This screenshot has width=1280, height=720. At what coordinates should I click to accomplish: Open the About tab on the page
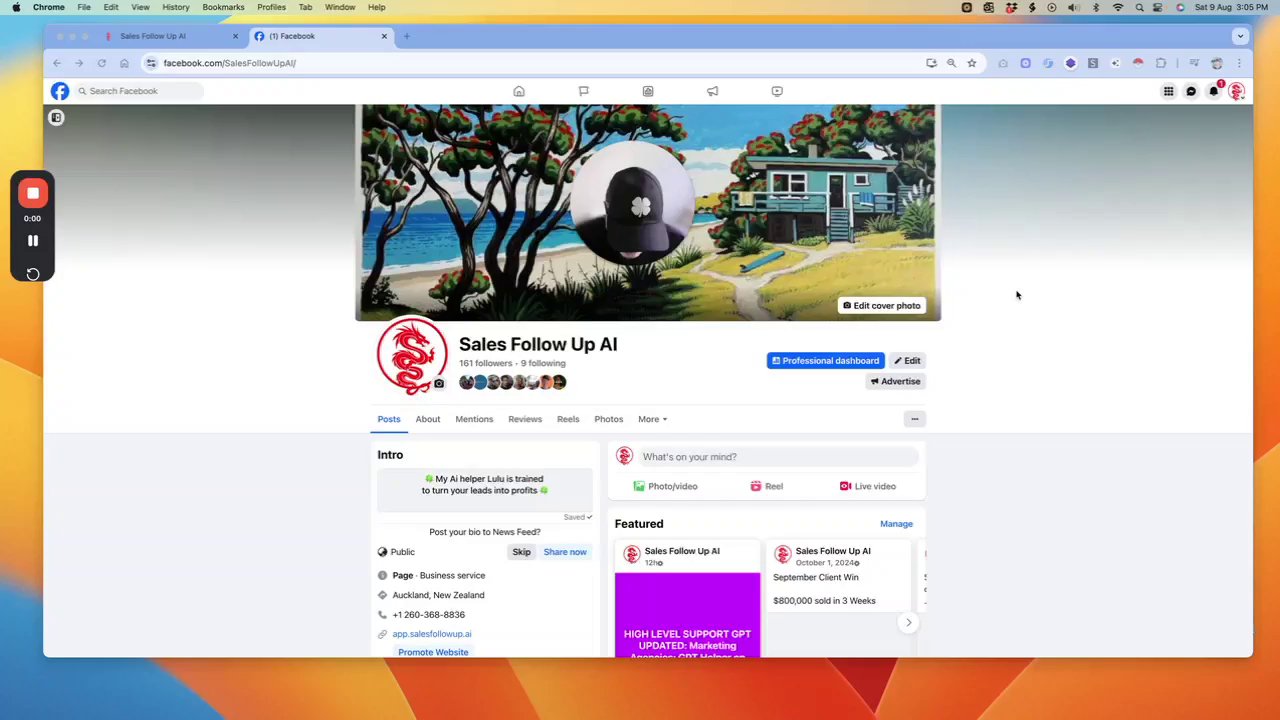coord(428,419)
